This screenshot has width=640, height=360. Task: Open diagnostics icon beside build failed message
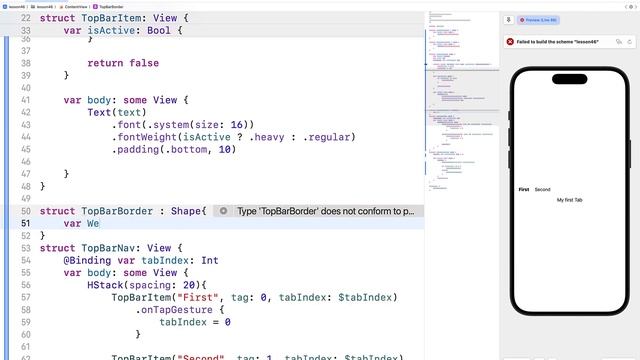(x=619, y=42)
